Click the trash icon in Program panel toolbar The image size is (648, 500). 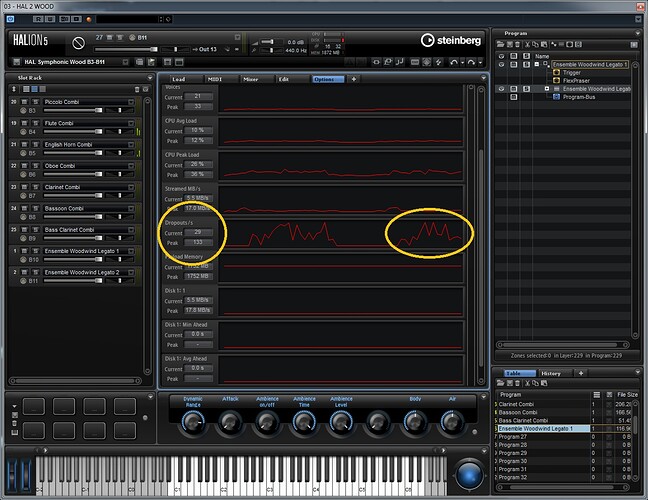517,44
